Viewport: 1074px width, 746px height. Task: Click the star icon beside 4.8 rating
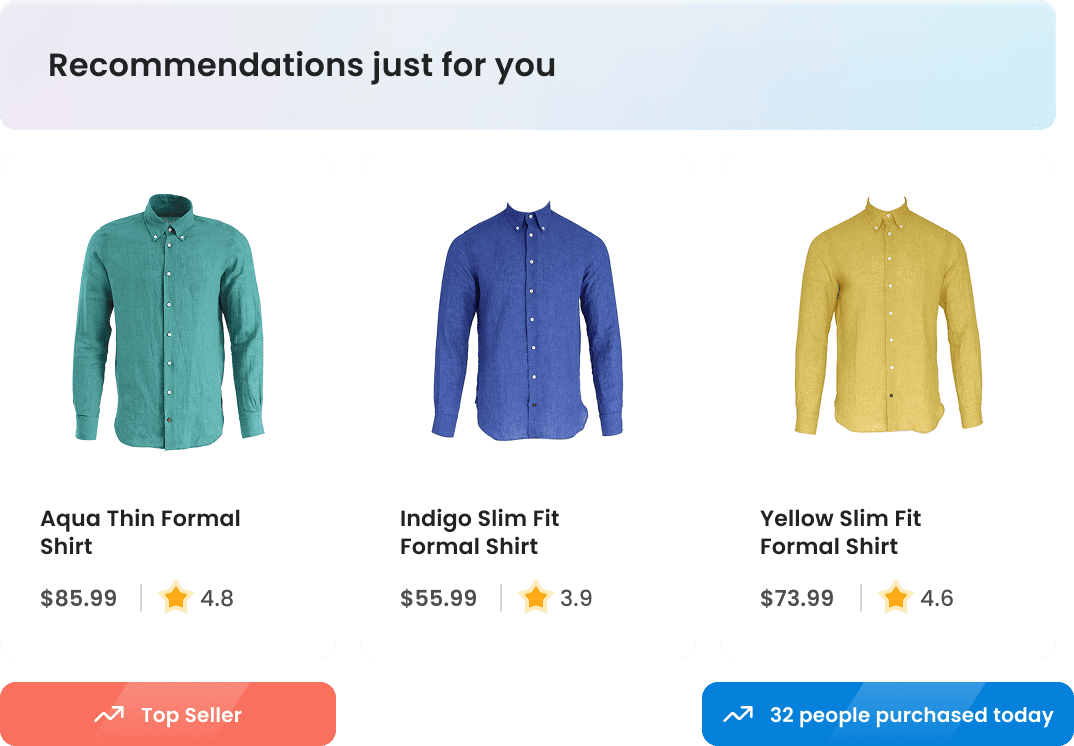coord(176,598)
